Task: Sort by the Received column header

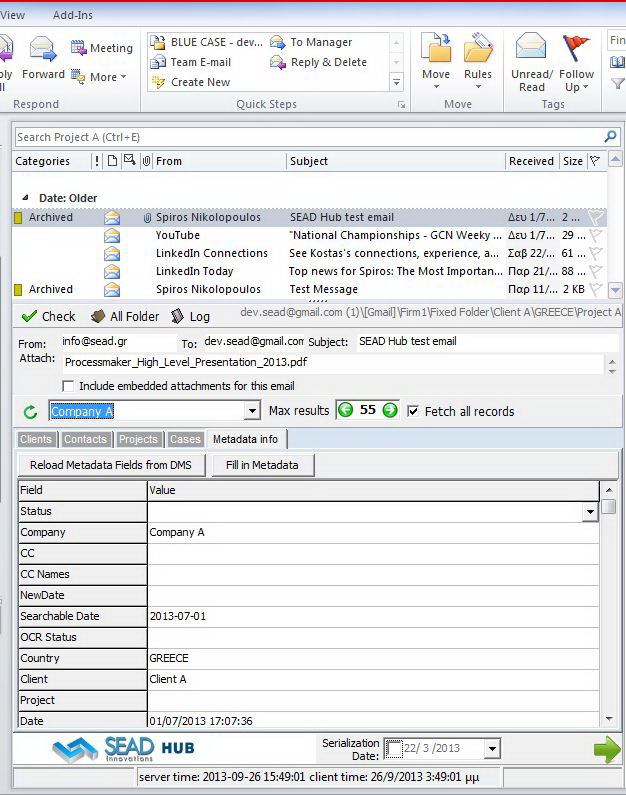Action: pos(531,161)
